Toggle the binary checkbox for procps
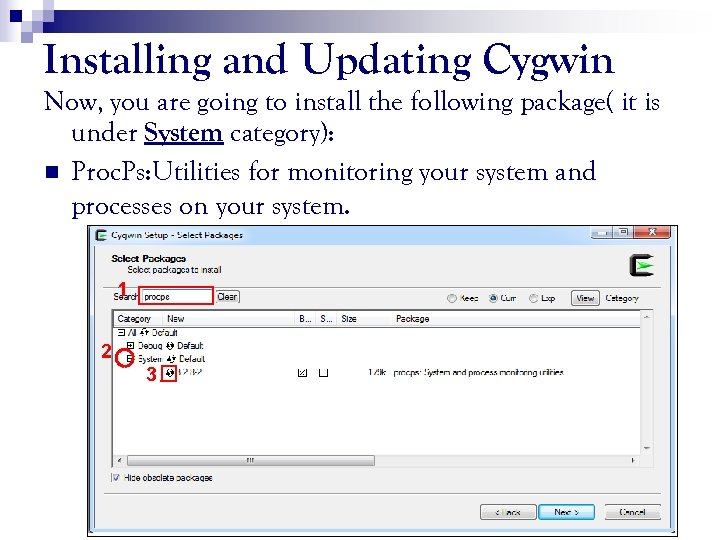 tap(302, 373)
